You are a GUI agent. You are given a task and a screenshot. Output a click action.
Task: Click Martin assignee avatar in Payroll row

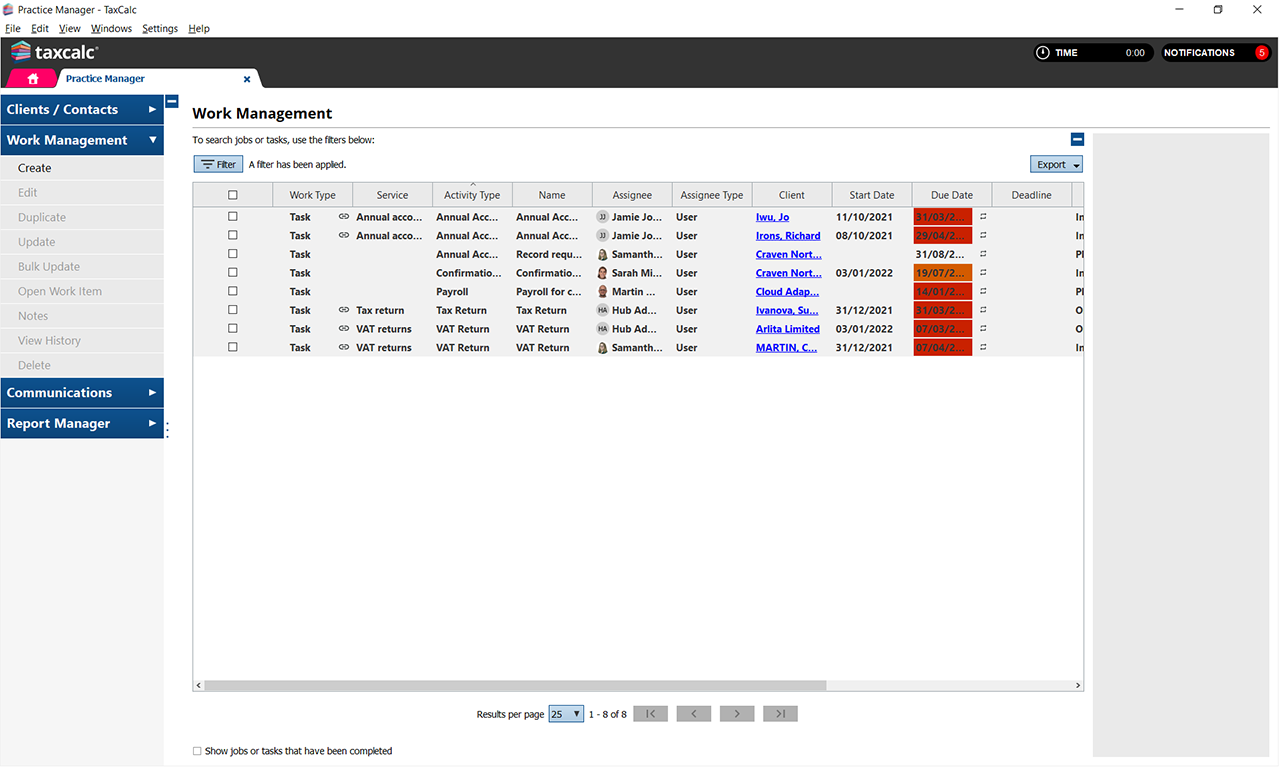(602, 292)
